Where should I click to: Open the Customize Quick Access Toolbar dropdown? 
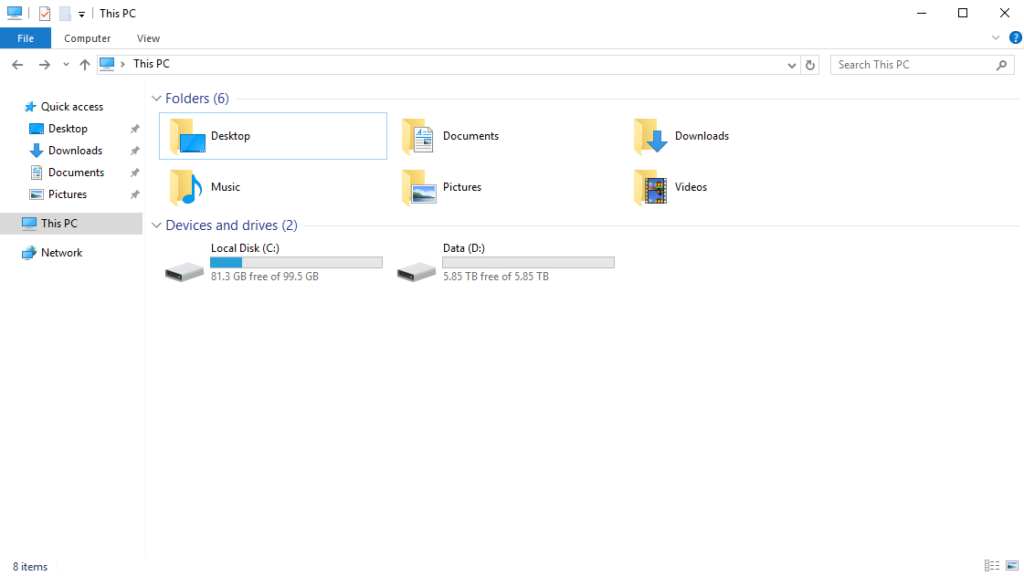click(82, 14)
